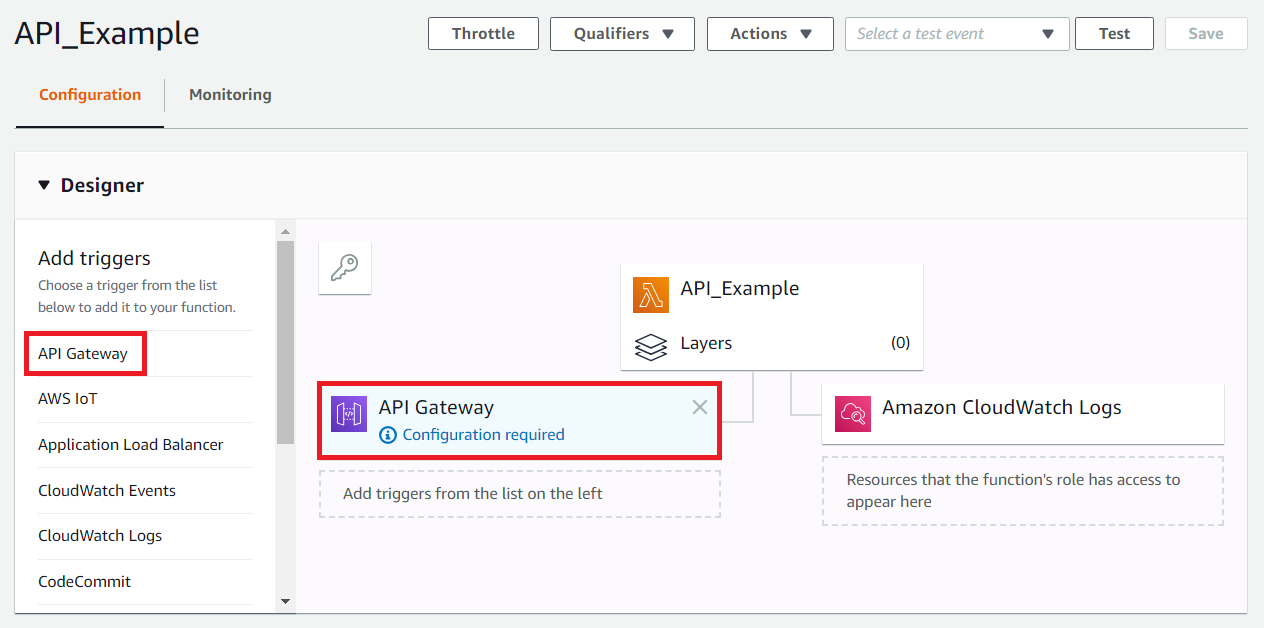The height and width of the screenshot is (628, 1264).
Task: Add the CloudWatch Events trigger
Action: [107, 491]
